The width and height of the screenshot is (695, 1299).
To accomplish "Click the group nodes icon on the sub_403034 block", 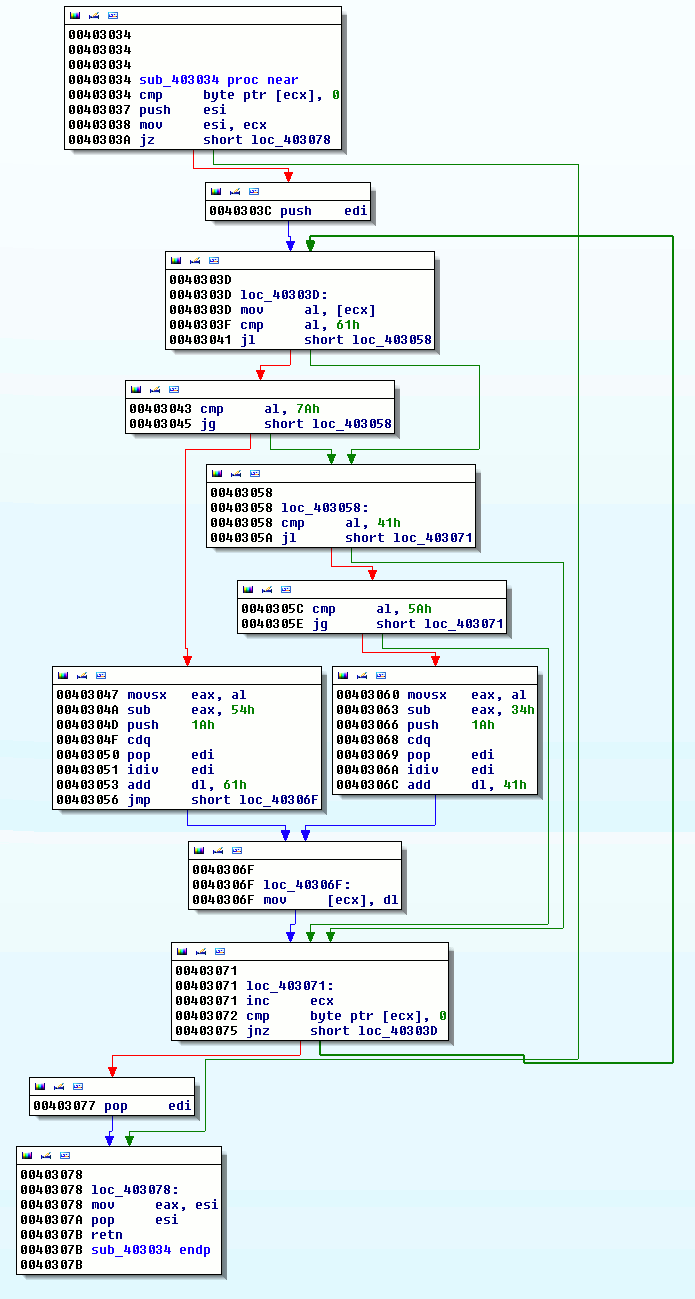I will 113,16.
